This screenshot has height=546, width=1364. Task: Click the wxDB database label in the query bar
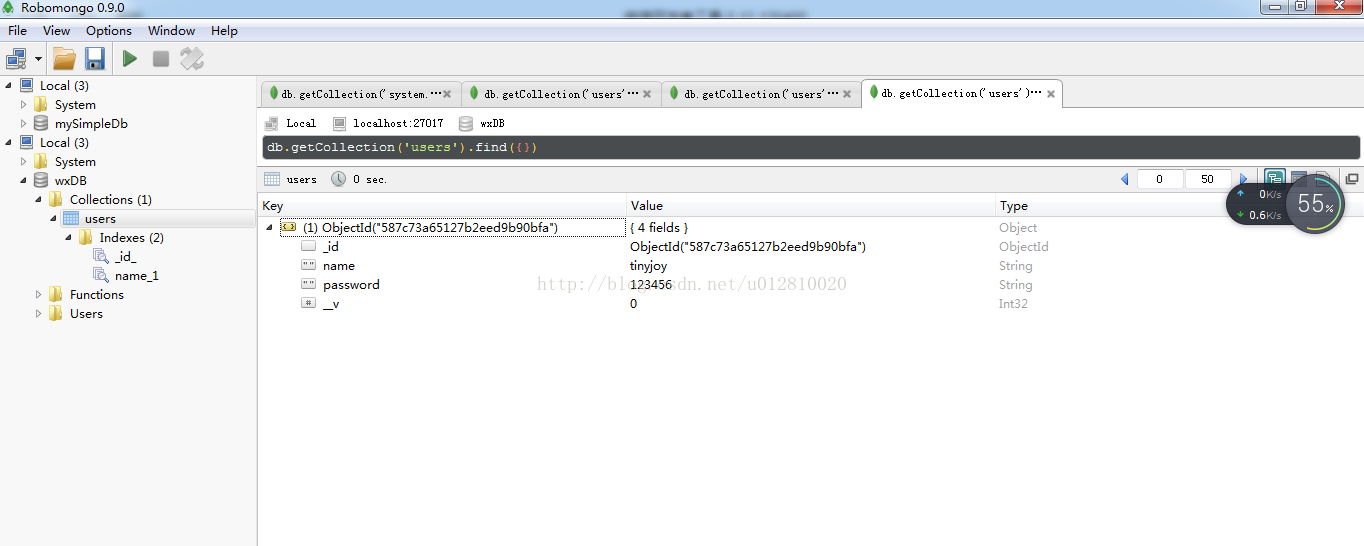click(492, 124)
